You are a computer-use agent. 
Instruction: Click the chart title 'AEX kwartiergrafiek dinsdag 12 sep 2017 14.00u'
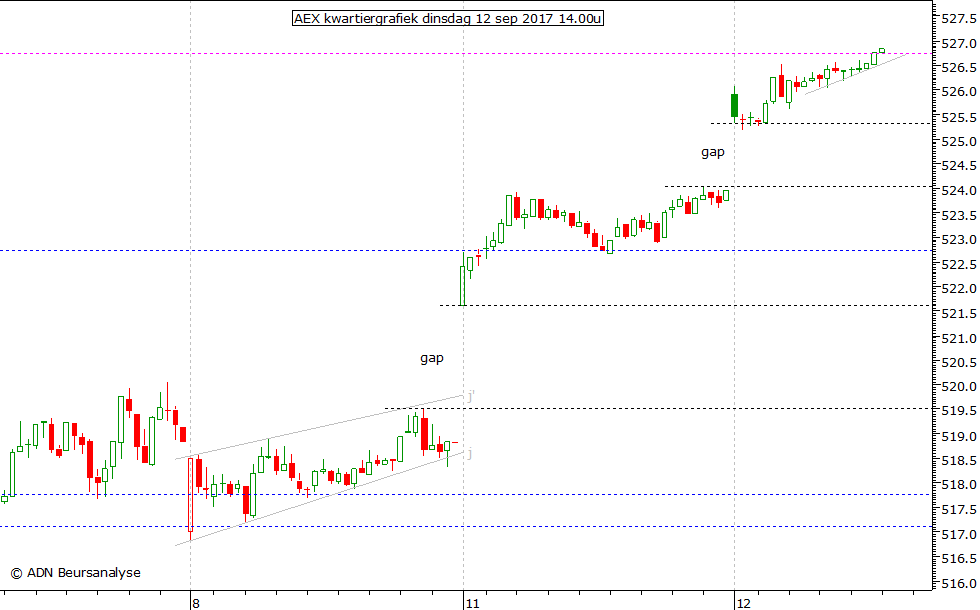(448, 18)
